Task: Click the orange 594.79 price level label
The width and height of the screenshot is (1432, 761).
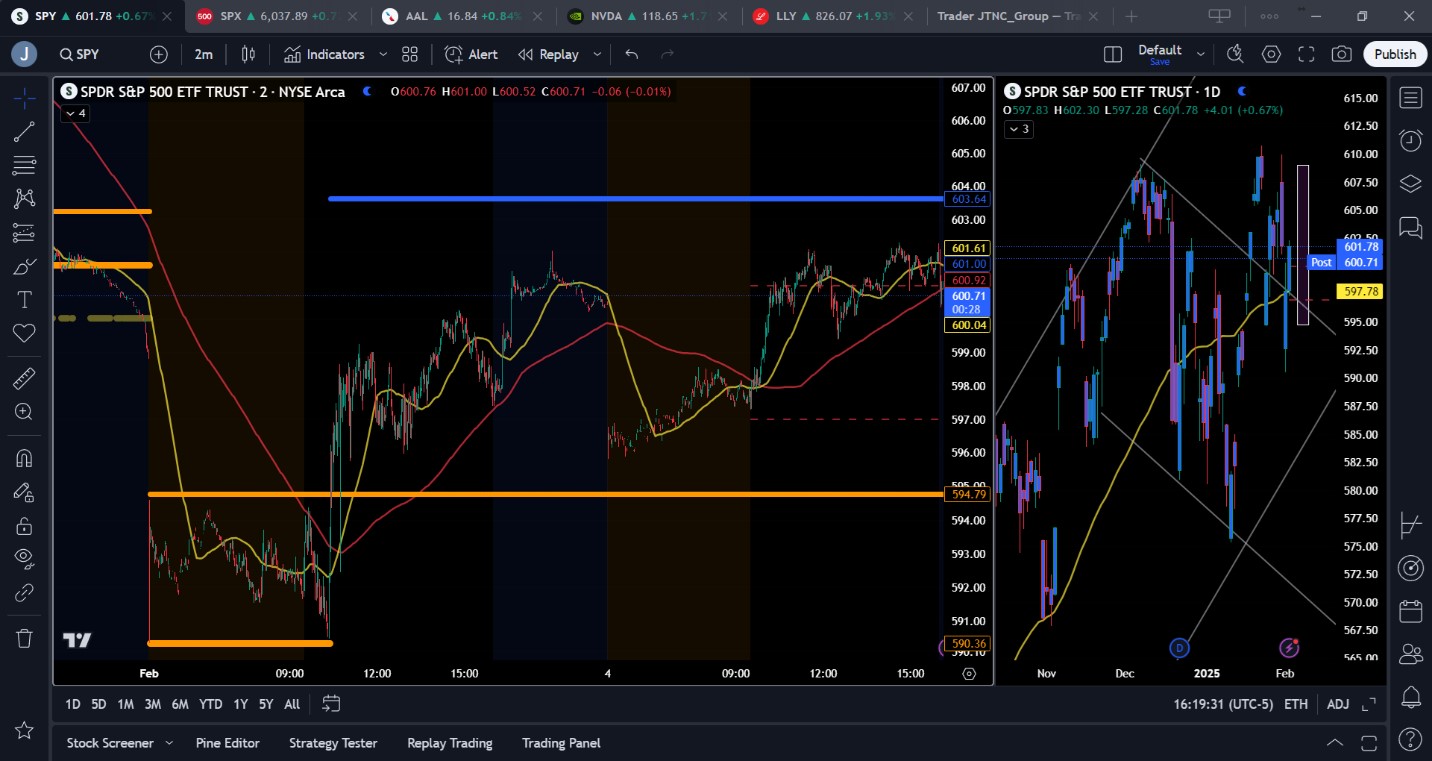Action: click(x=969, y=494)
